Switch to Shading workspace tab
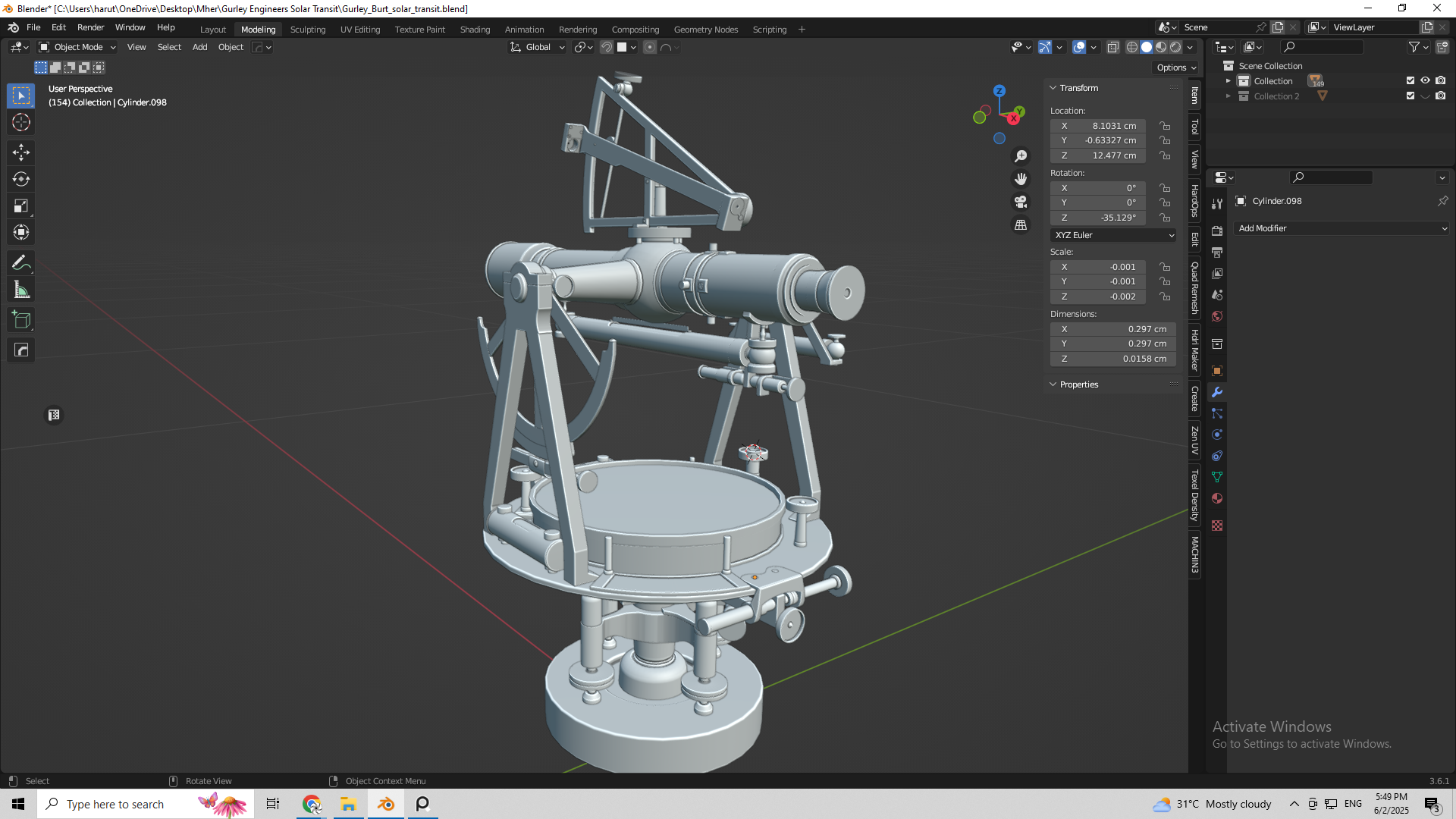The width and height of the screenshot is (1456, 819). [x=475, y=30]
